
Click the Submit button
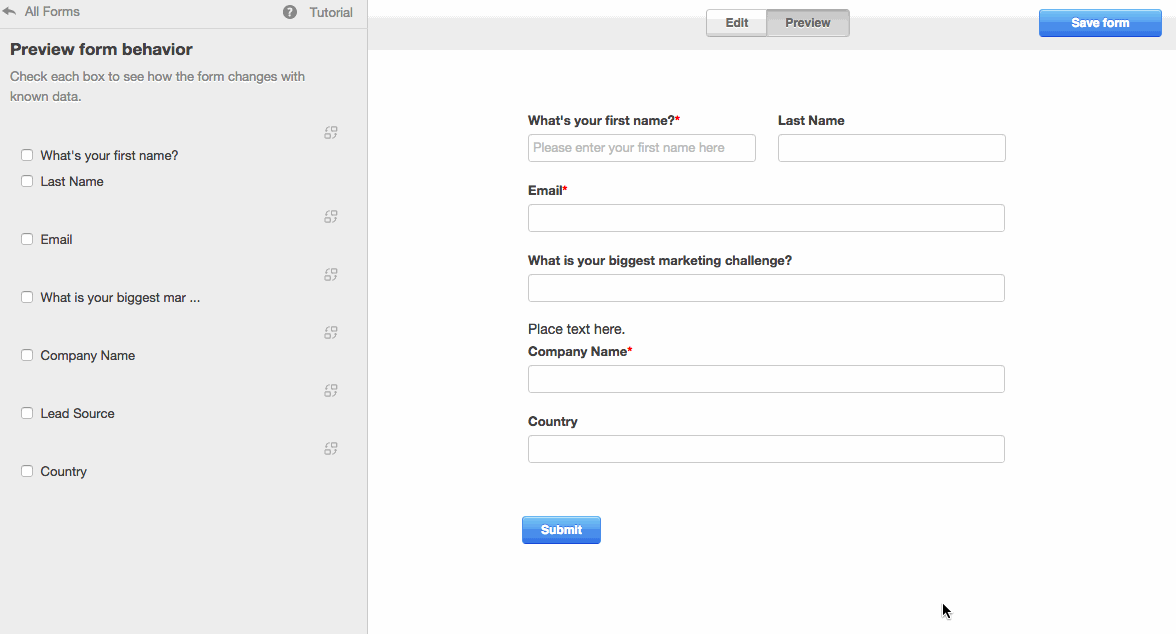[x=561, y=530]
